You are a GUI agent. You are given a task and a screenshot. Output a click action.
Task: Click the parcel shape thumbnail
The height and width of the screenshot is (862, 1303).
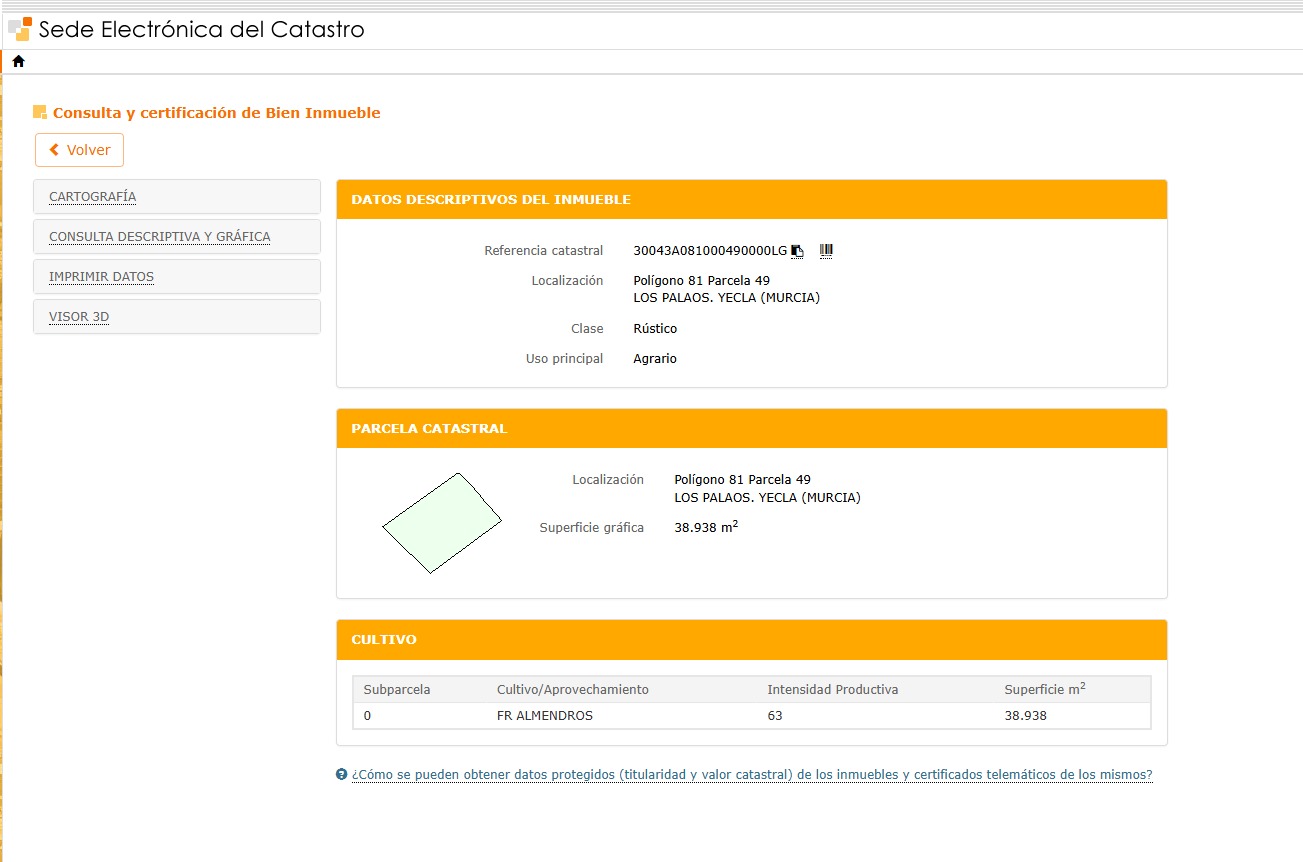tap(441, 523)
